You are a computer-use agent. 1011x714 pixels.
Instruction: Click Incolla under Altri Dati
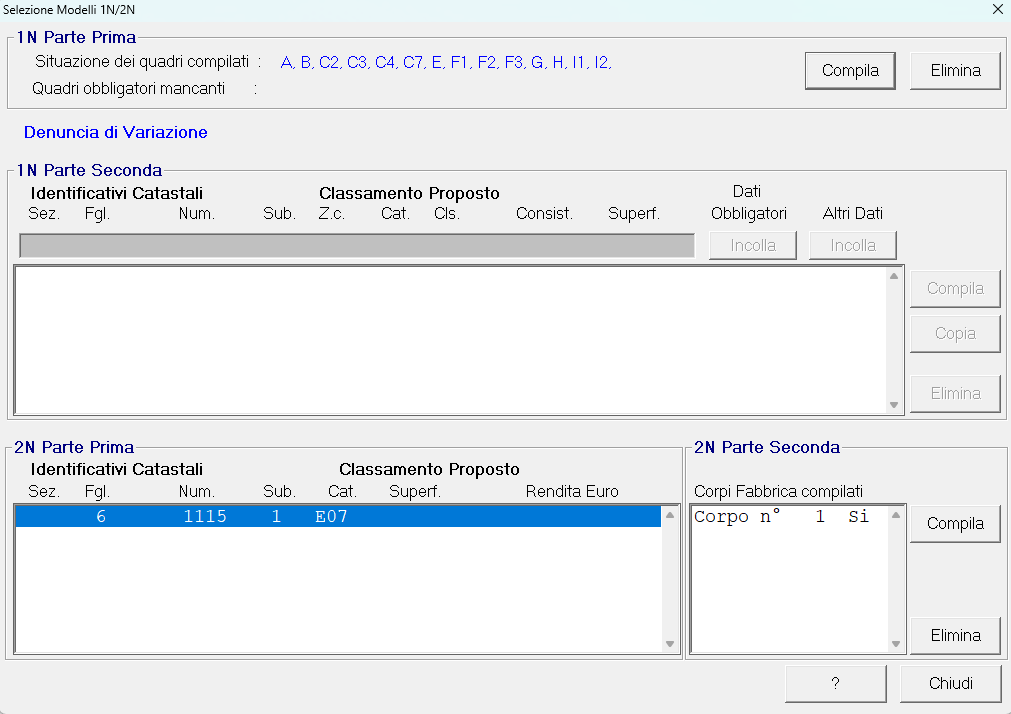tap(852, 245)
